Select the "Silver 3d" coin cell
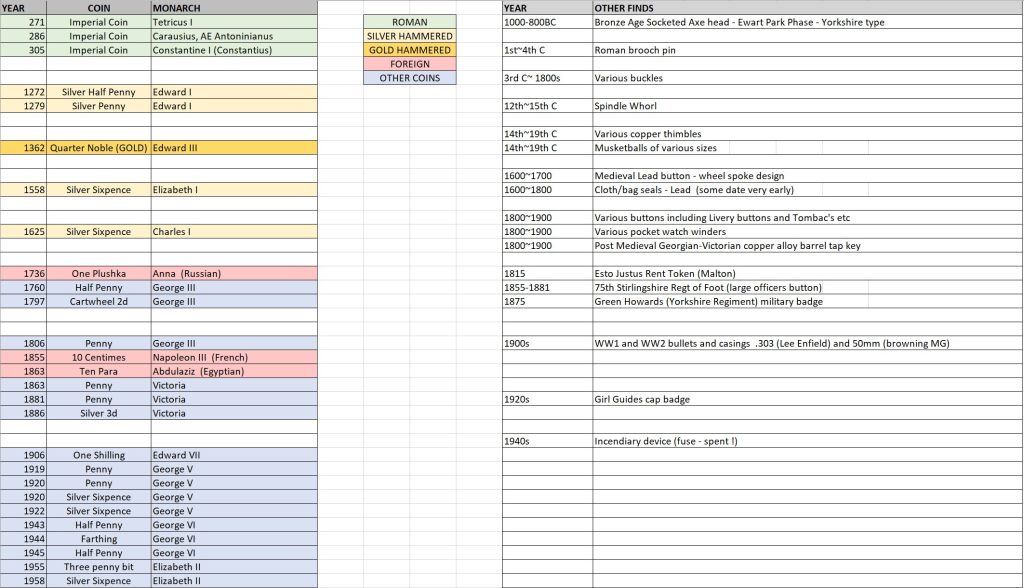This screenshot has width=1024, height=588. [x=99, y=413]
